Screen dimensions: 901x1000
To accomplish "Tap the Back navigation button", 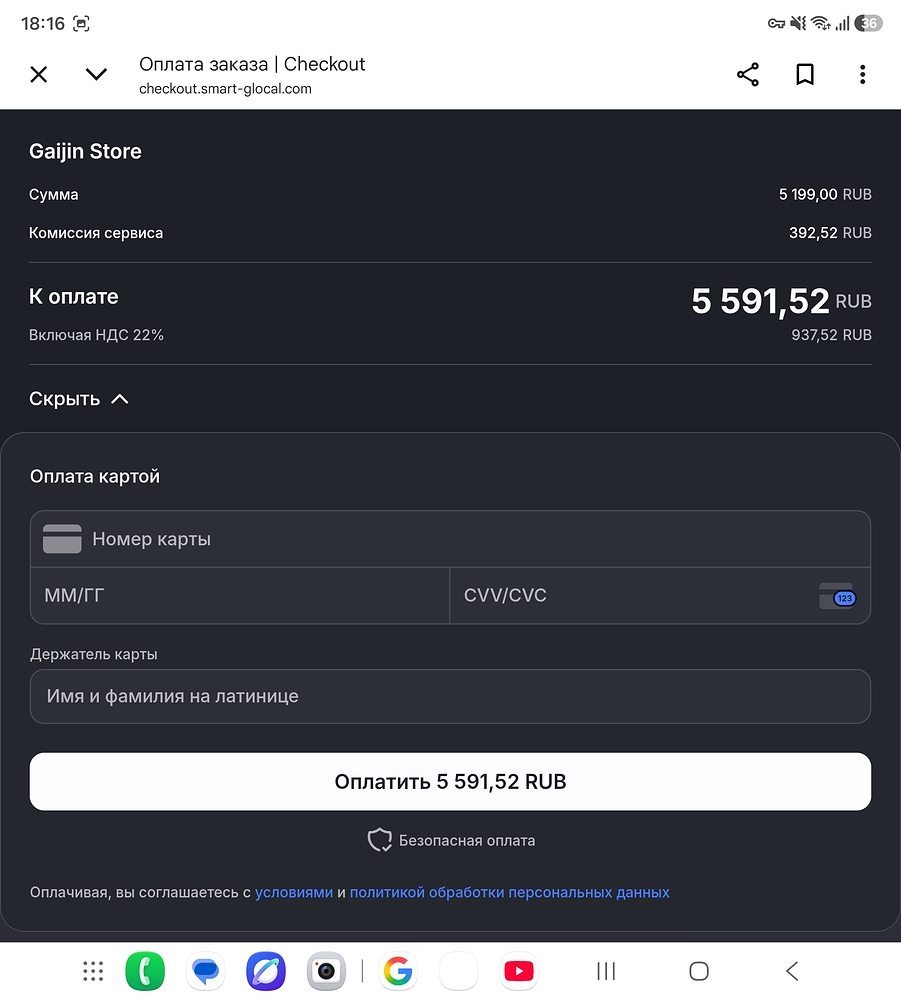I will point(792,971).
